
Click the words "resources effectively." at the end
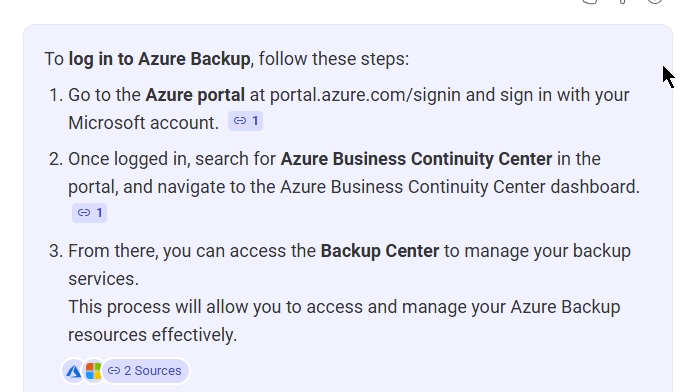pos(152,335)
